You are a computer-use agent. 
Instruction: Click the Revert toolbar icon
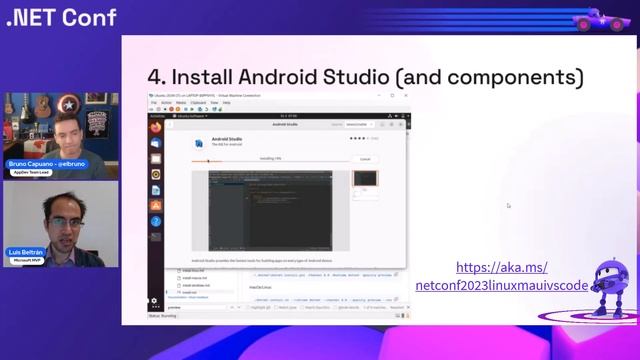(x=207, y=109)
